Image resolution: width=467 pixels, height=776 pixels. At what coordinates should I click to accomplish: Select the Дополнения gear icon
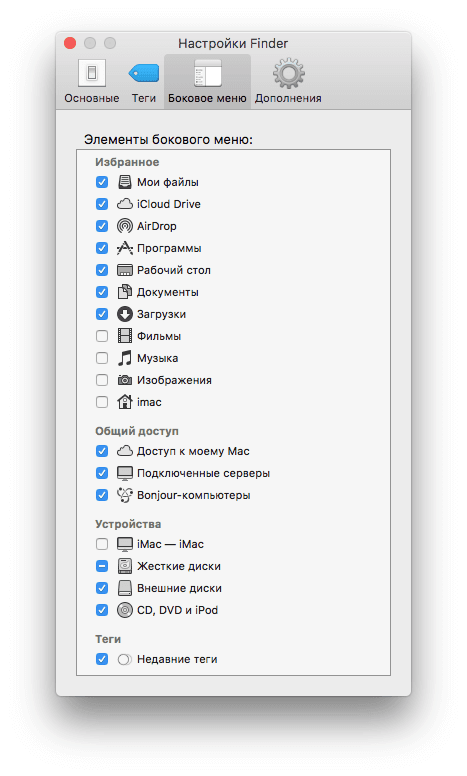pos(288,74)
